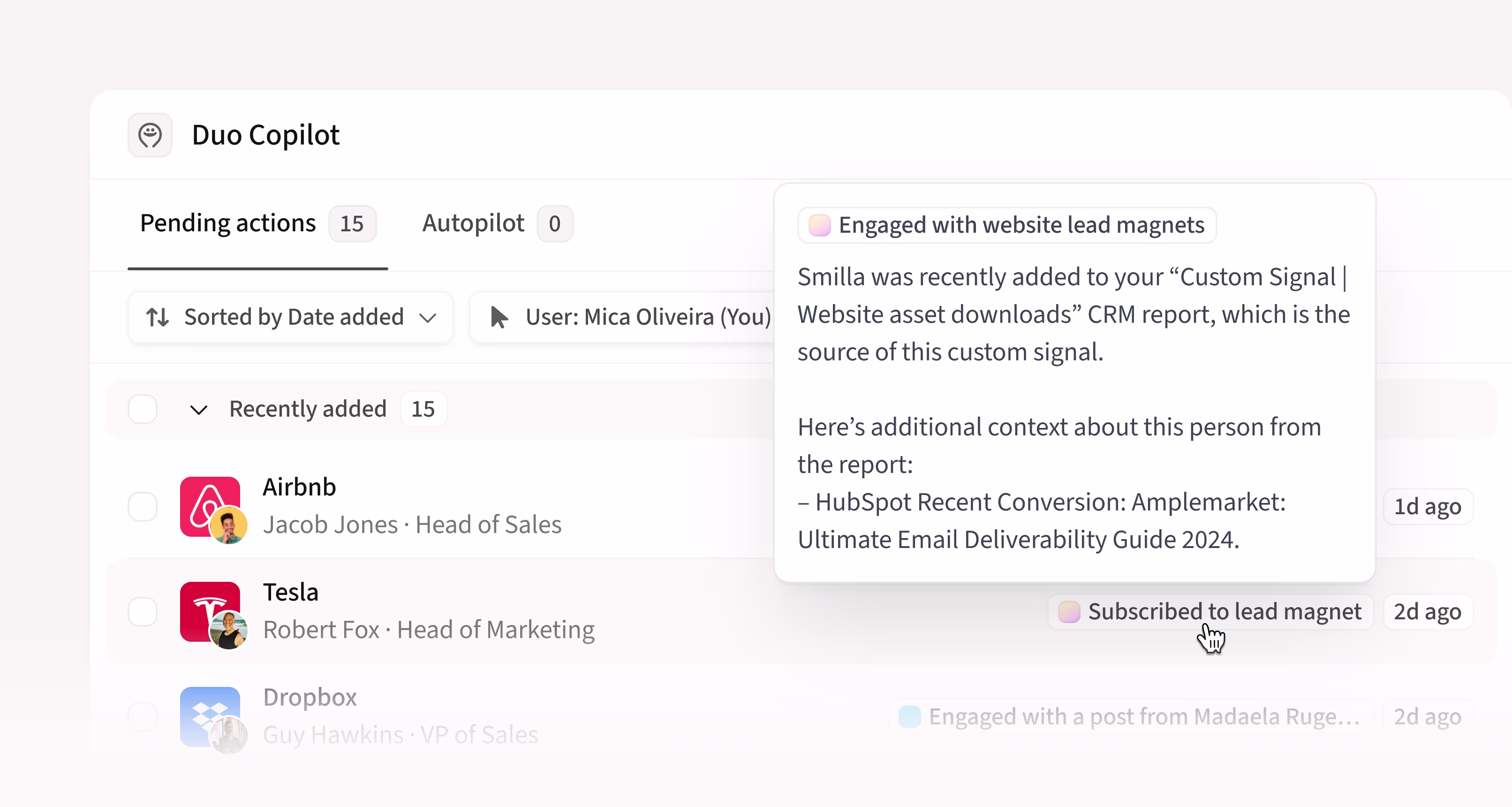This screenshot has height=807, width=1512.
Task: Click the Duo Copilot logo icon
Action: [150, 135]
